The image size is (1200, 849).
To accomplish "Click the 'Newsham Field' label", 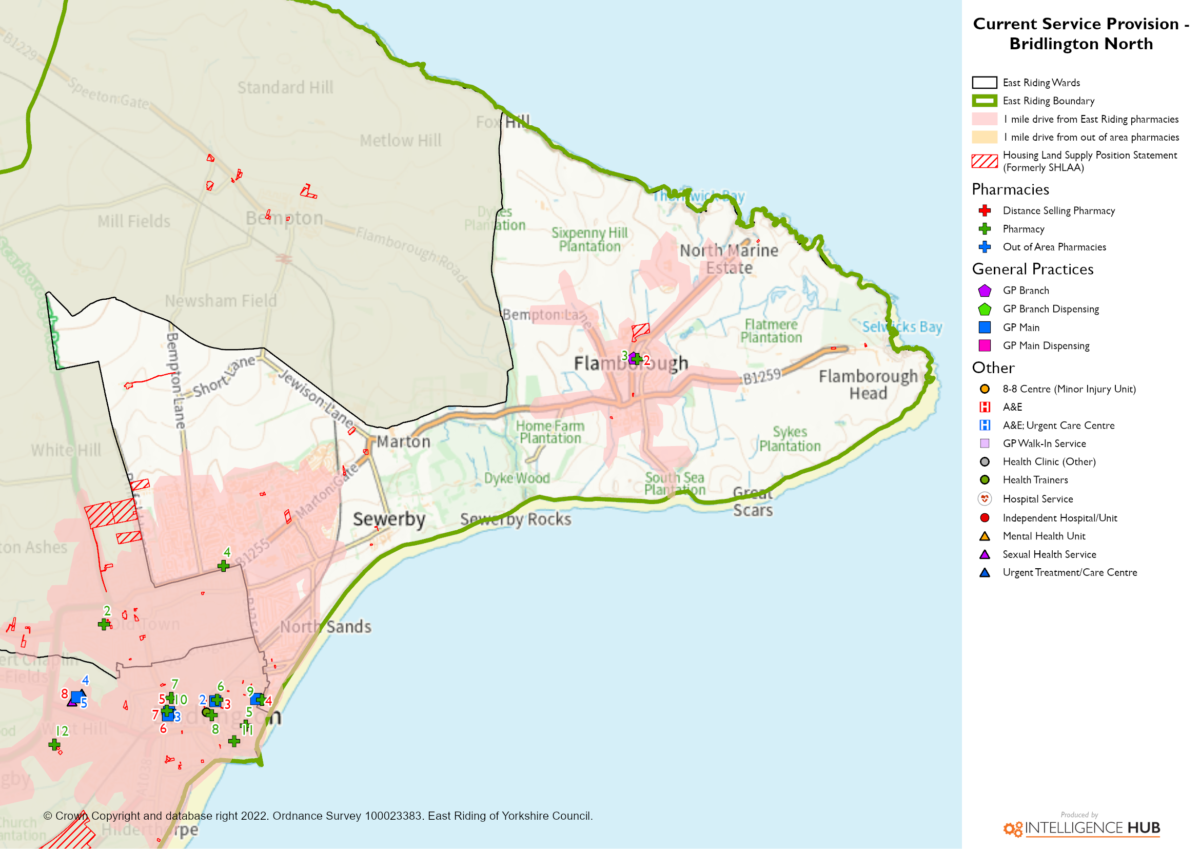I will [221, 301].
